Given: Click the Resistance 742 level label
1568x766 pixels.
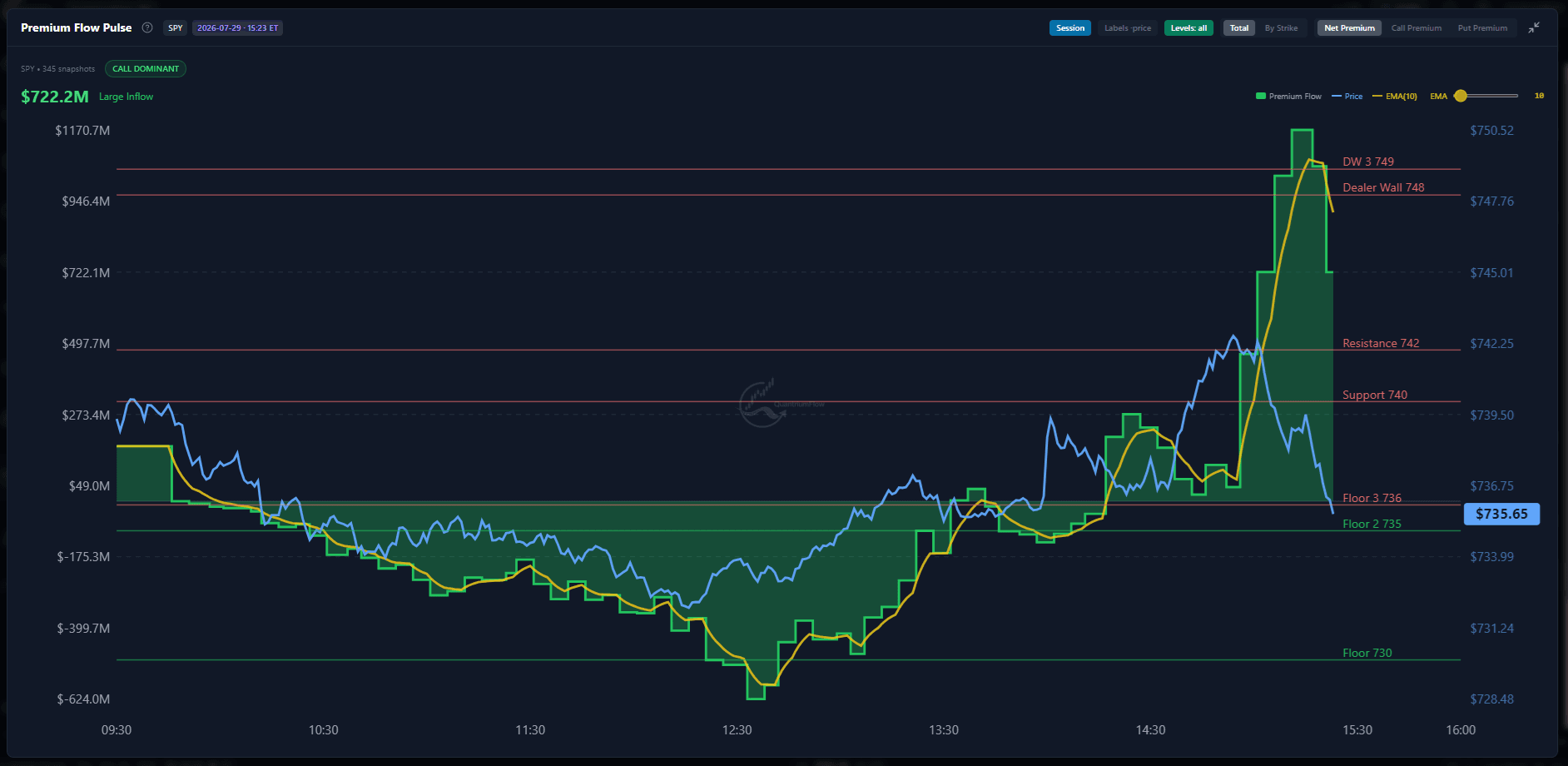Looking at the screenshot, I should click(1381, 343).
